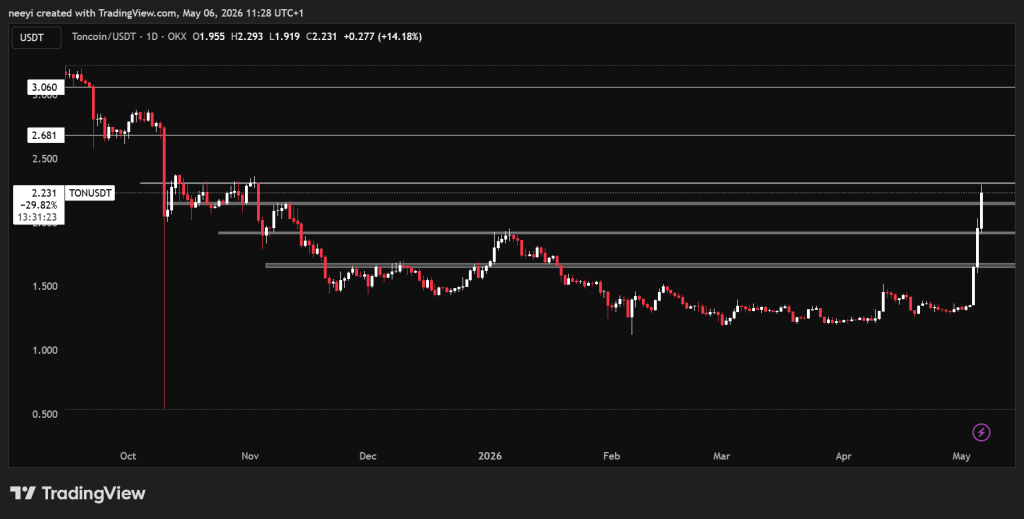
Task: Click the +0.277 (+14.18%) change value
Action: pyautogui.click(x=383, y=37)
